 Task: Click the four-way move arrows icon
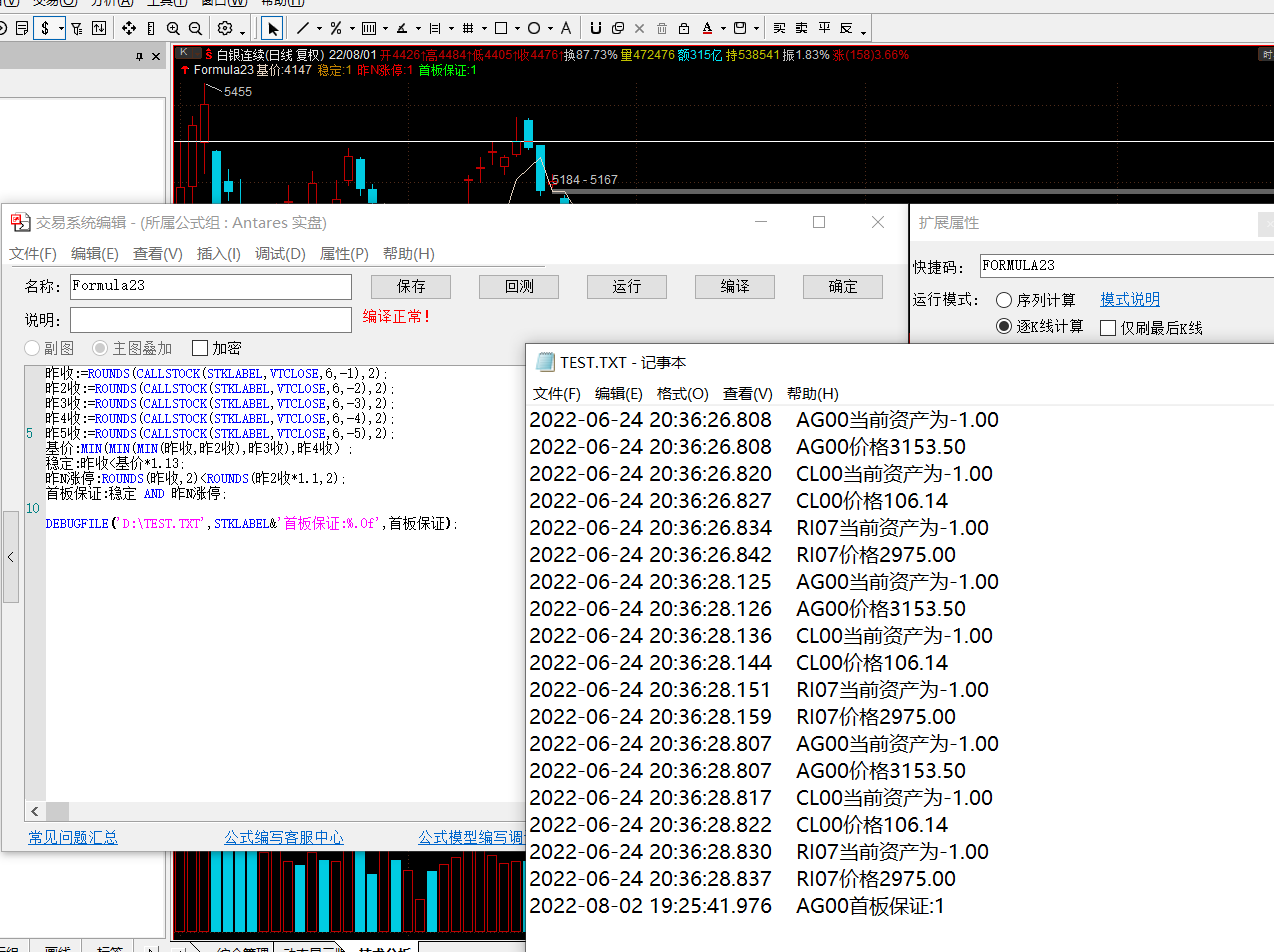point(129,29)
